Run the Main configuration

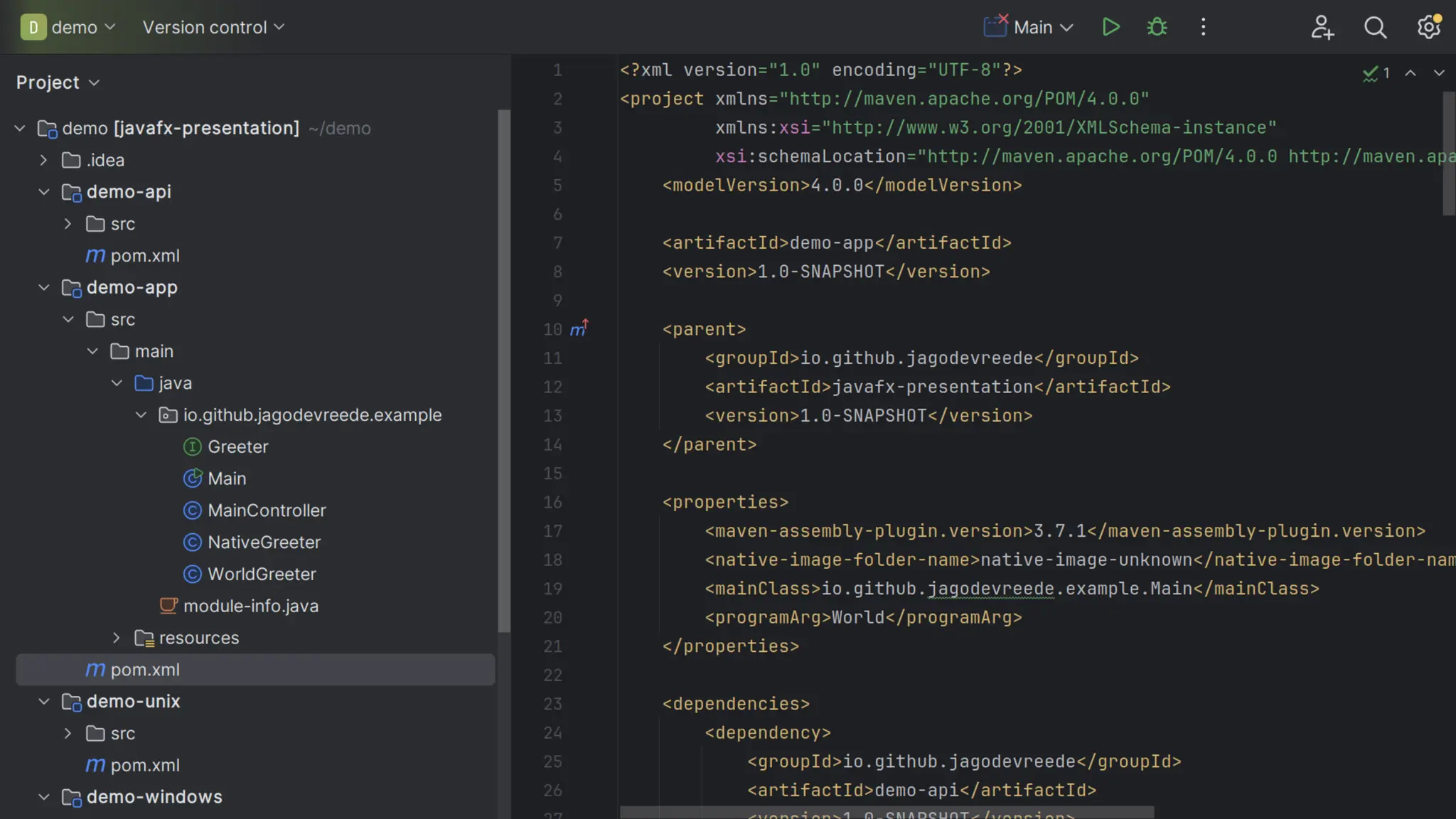click(1110, 27)
